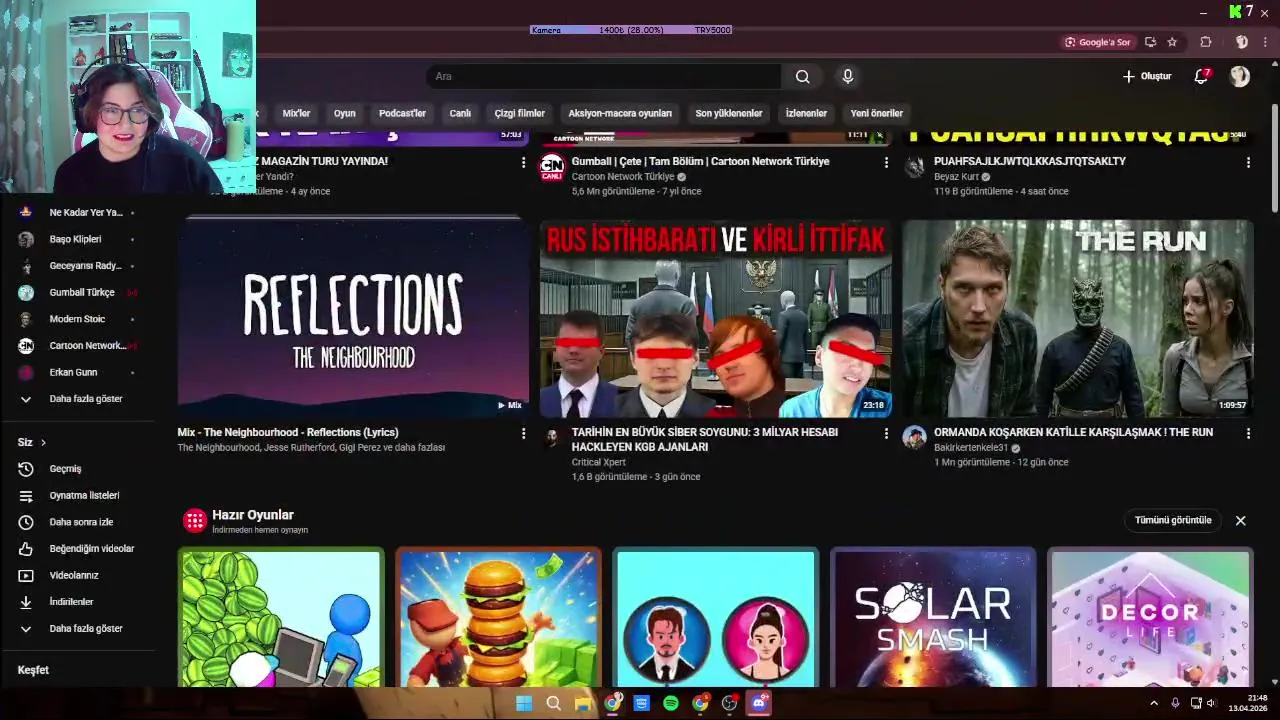Select the Yeni öneriler filter chip

876,114
